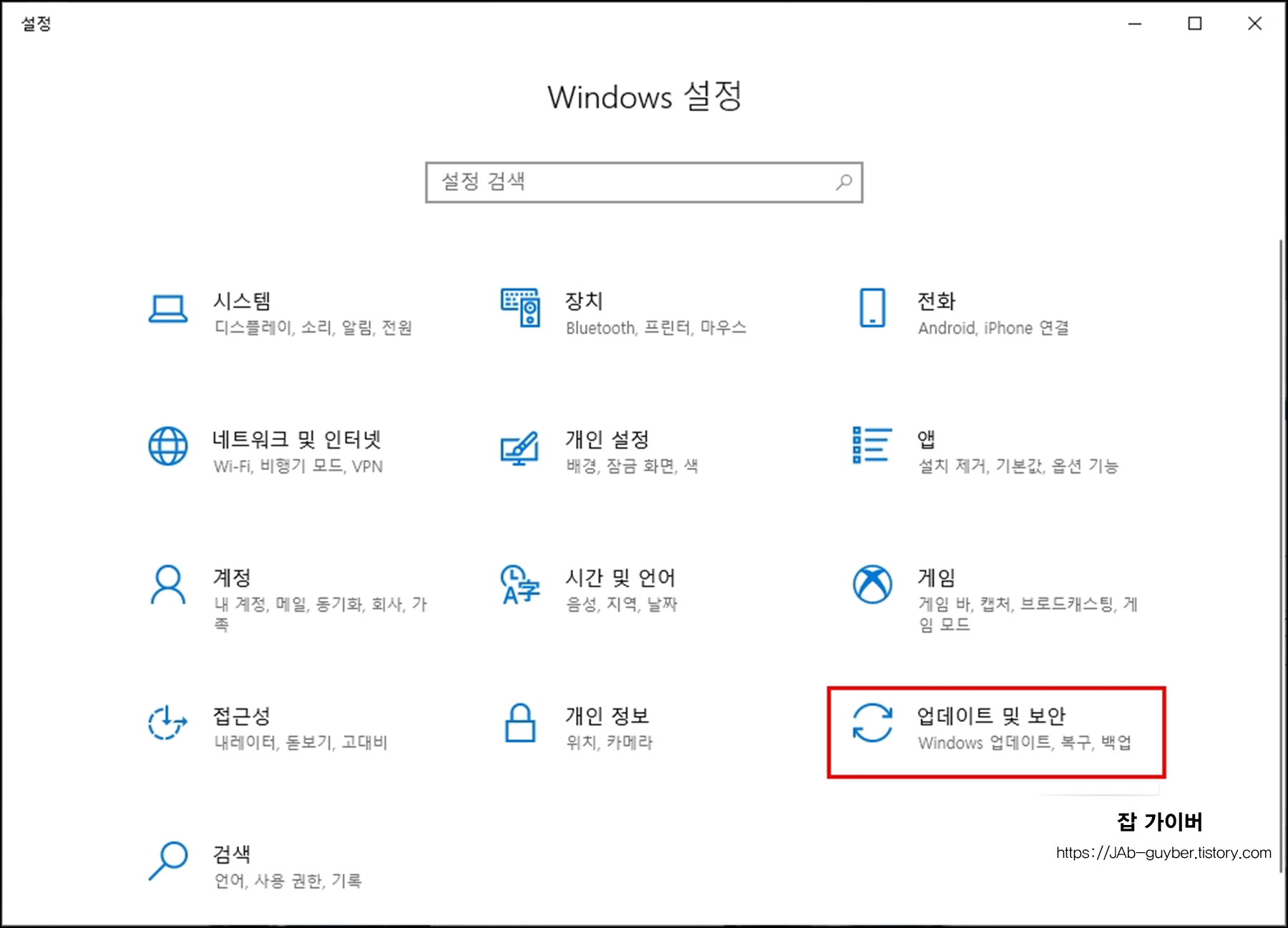Click the 시간 및 언어 clock-letter icon
The width and height of the screenshot is (1288, 928).
(520, 585)
